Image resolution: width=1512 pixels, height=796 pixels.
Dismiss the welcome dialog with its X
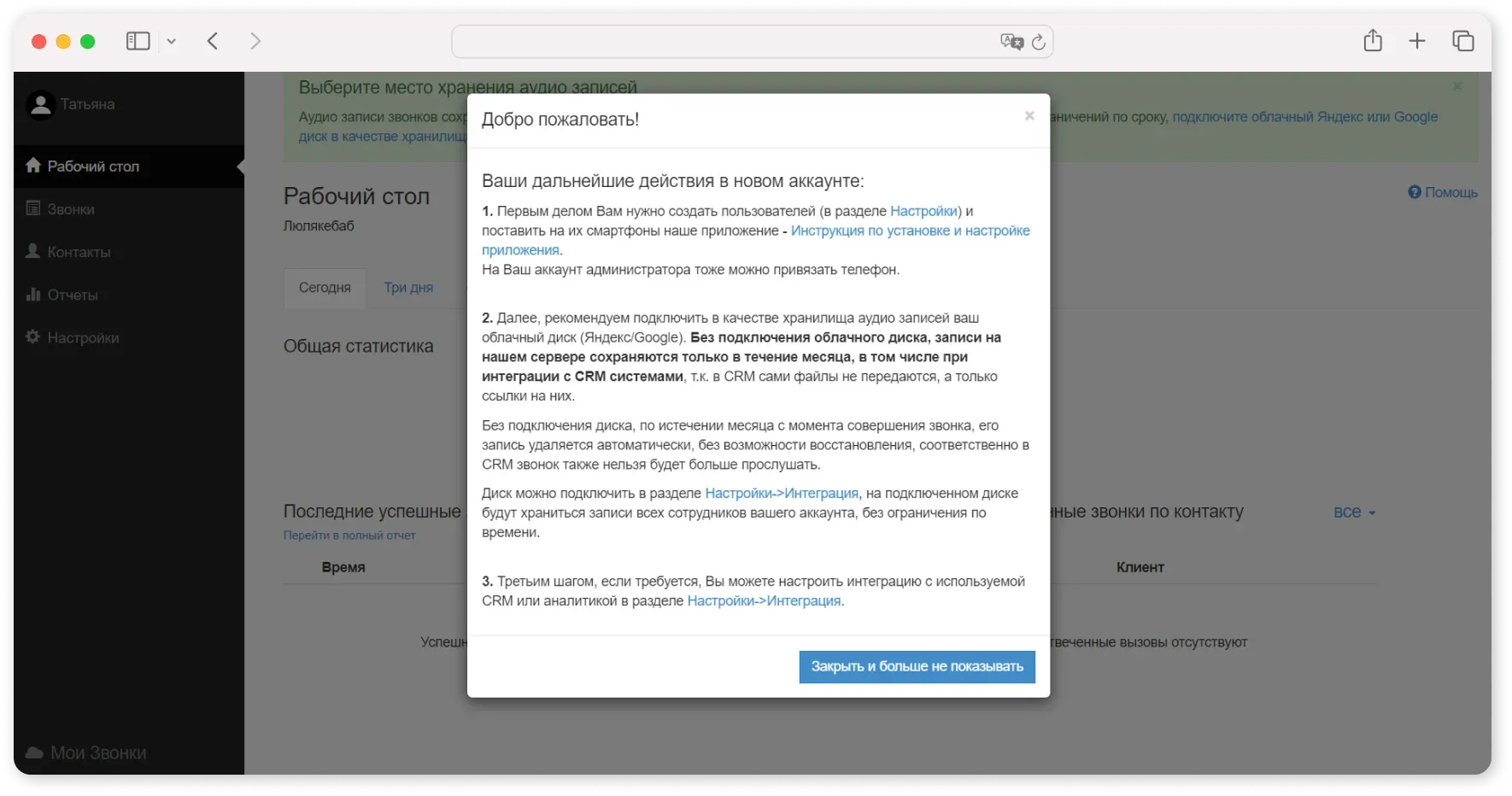[1029, 115]
